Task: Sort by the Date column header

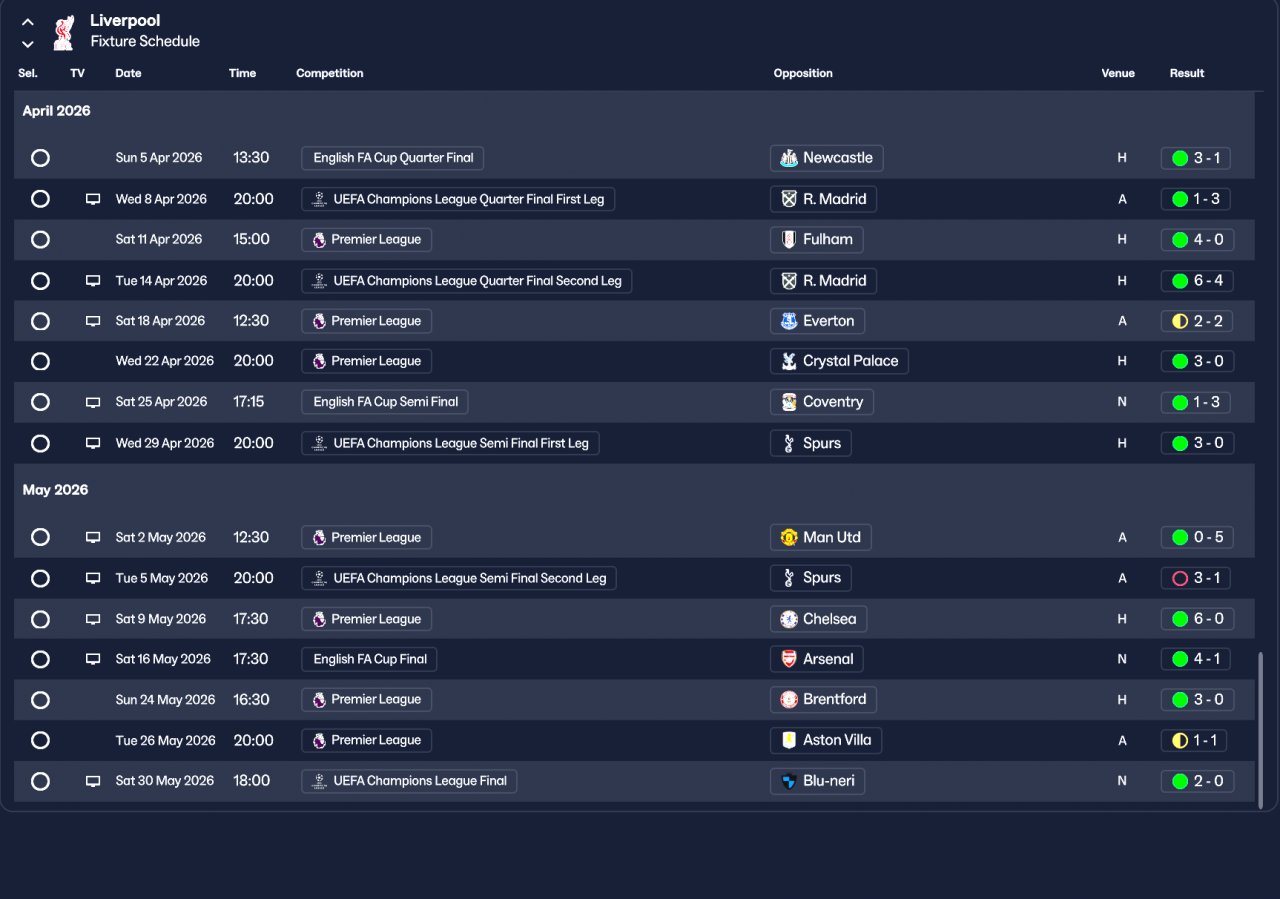Action: [128, 73]
